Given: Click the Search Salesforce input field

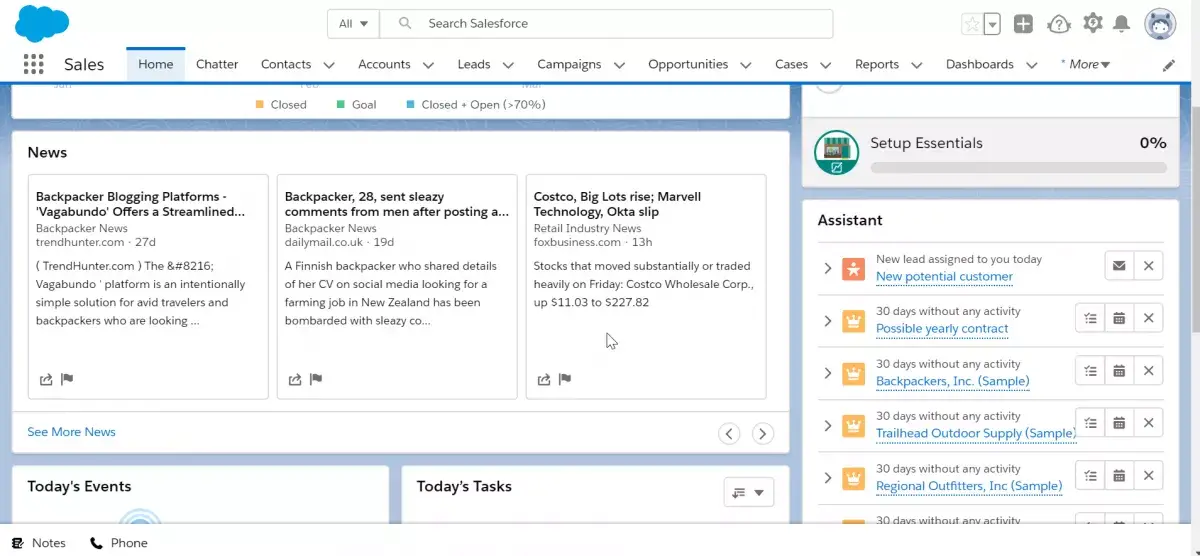Looking at the screenshot, I should 606,24.
